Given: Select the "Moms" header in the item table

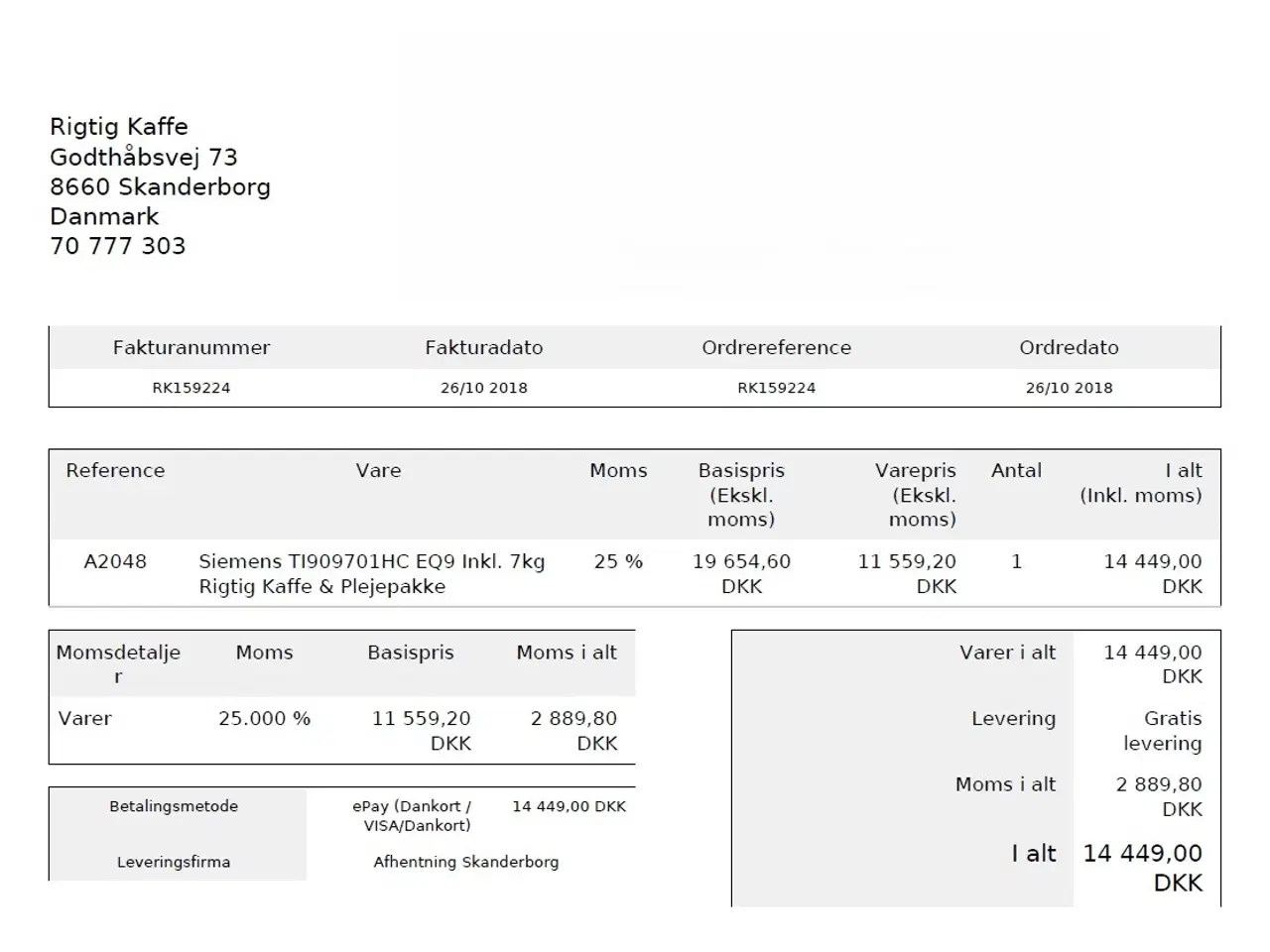Looking at the screenshot, I should click(x=618, y=471).
